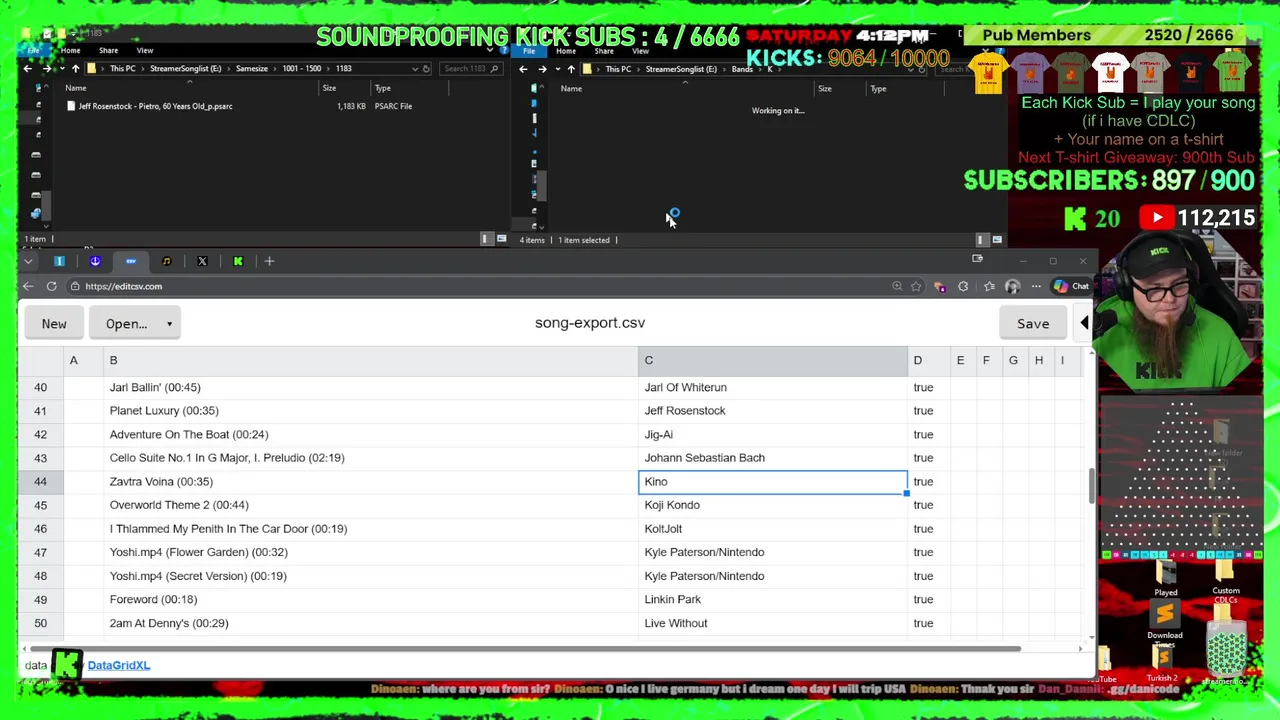
Task: Go up one folder in left Explorer
Action: pos(75,69)
